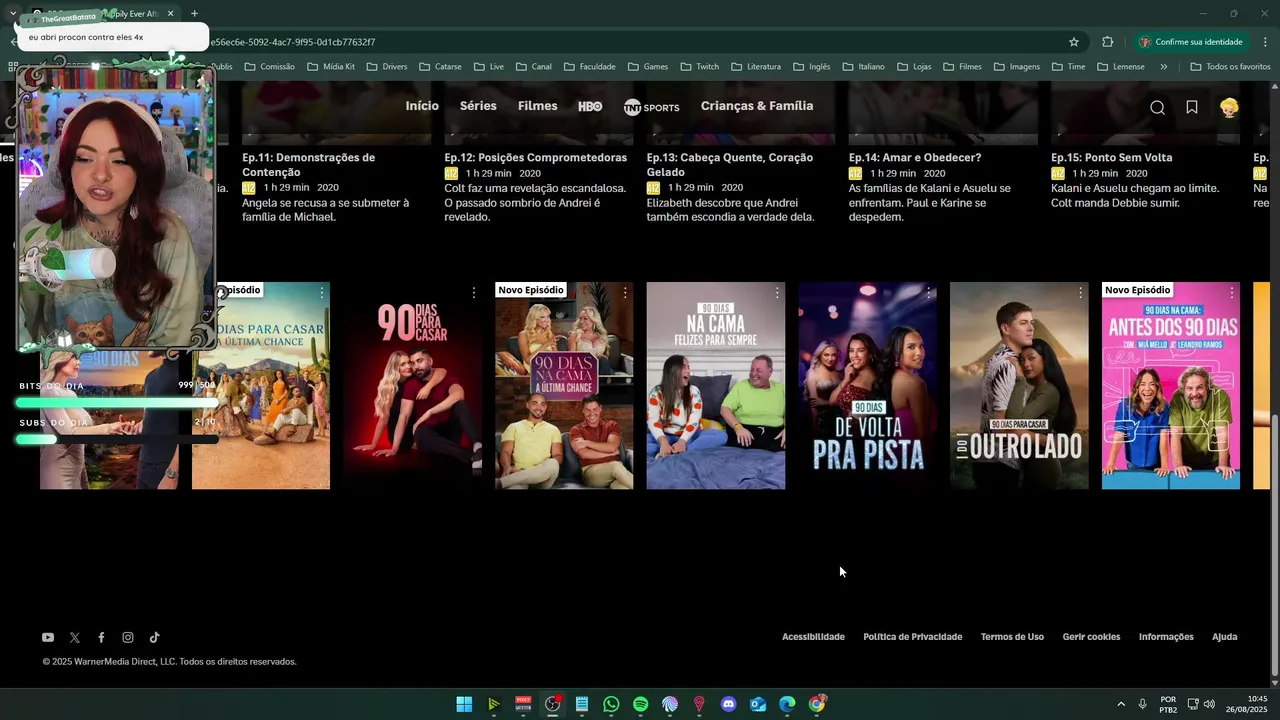1280x720 pixels.
Task: Open Outlook from the taskbar
Action: (x=758, y=704)
